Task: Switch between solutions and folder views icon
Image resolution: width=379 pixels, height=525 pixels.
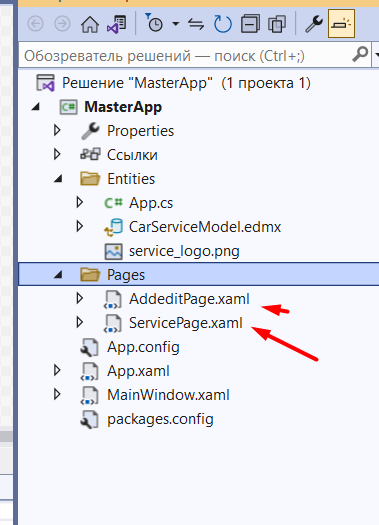Action: (x=117, y=24)
